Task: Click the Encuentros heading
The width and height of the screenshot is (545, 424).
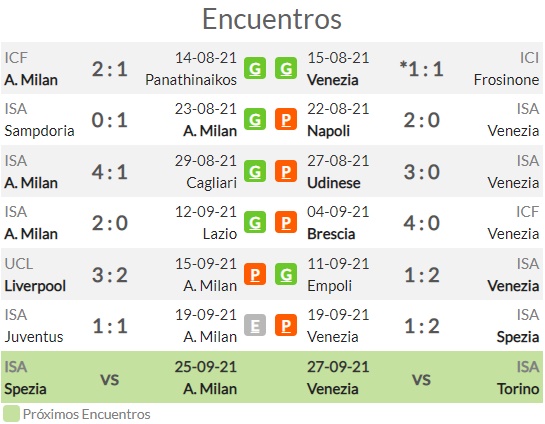Action: tap(272, 19)
